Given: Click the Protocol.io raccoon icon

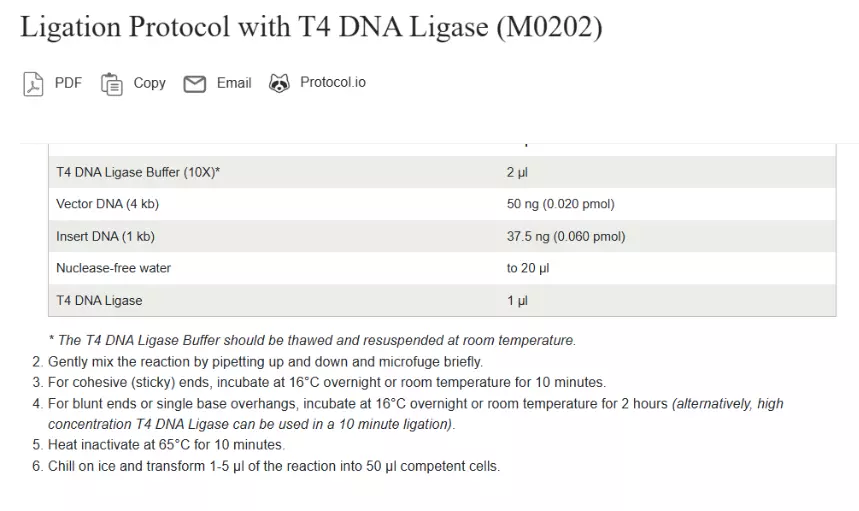Looking at the screenshot, I should pyautogui.click(x=279, y=83).
